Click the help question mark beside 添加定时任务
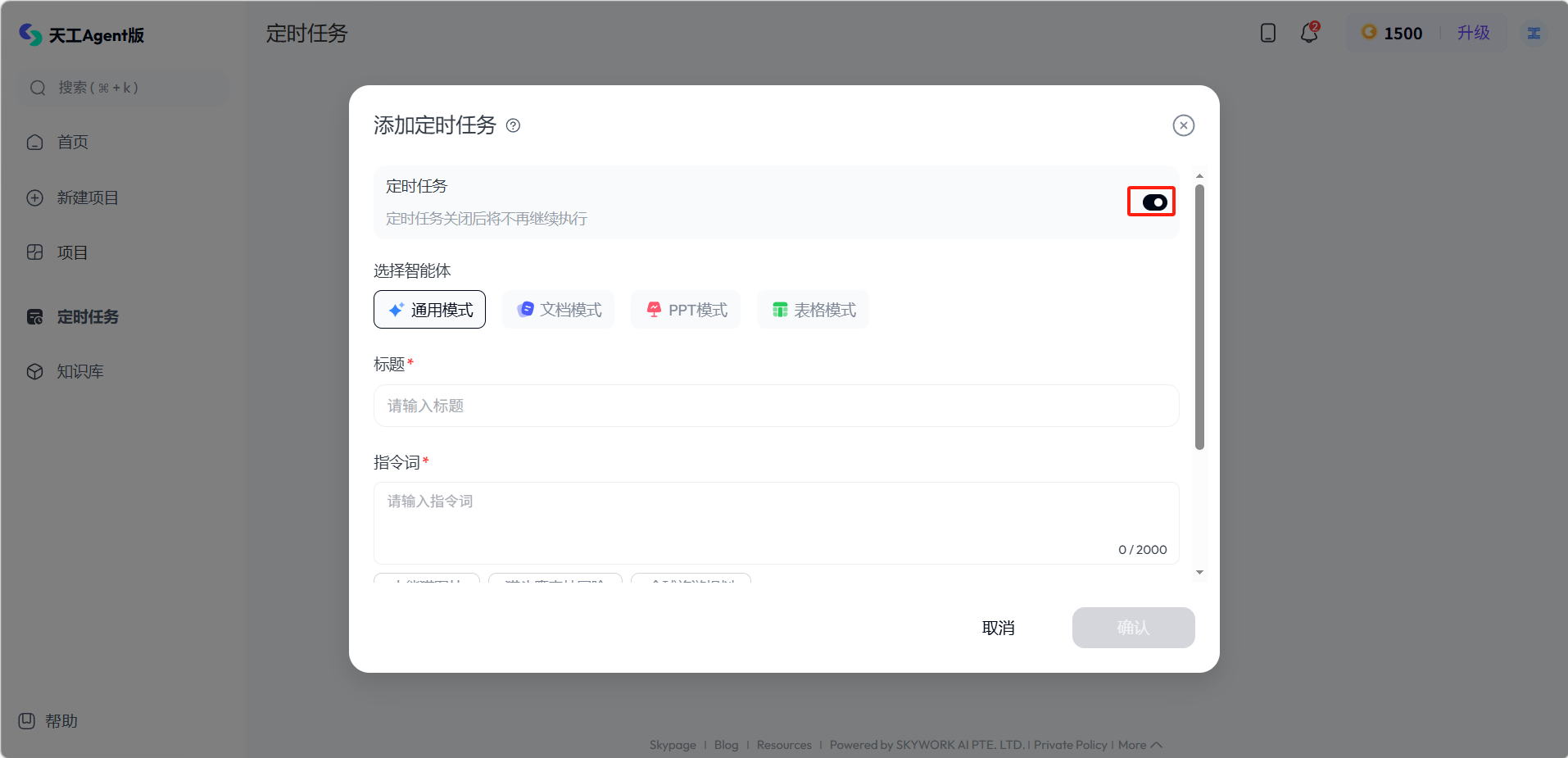 point(513,125)
